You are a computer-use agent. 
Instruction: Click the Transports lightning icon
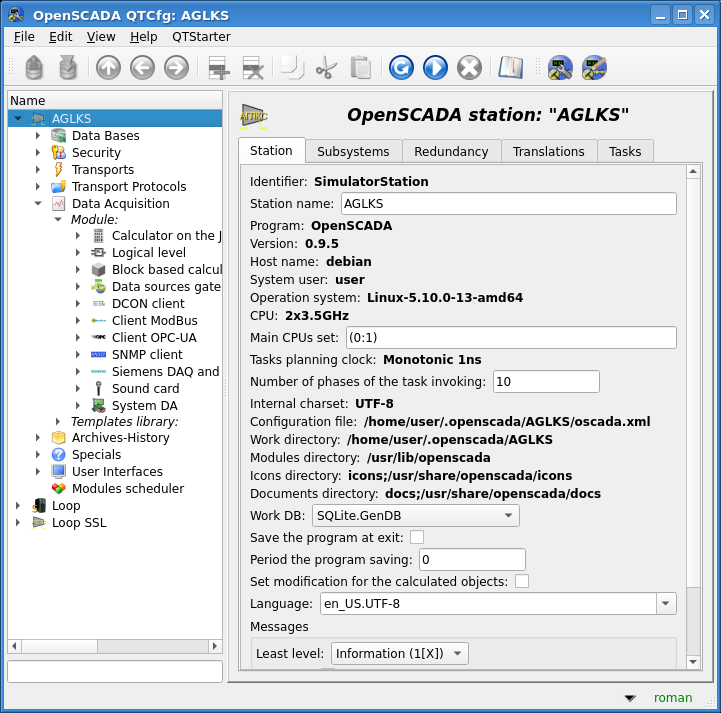point(58,169)
